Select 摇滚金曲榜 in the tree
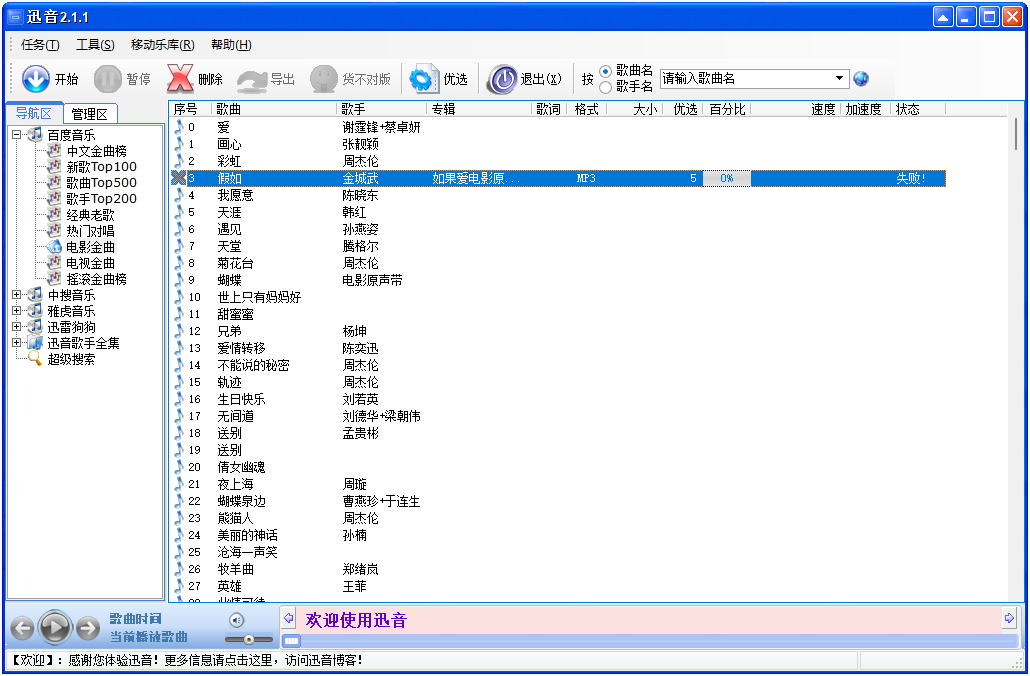The image size is (1030, 676). [97, 279]
